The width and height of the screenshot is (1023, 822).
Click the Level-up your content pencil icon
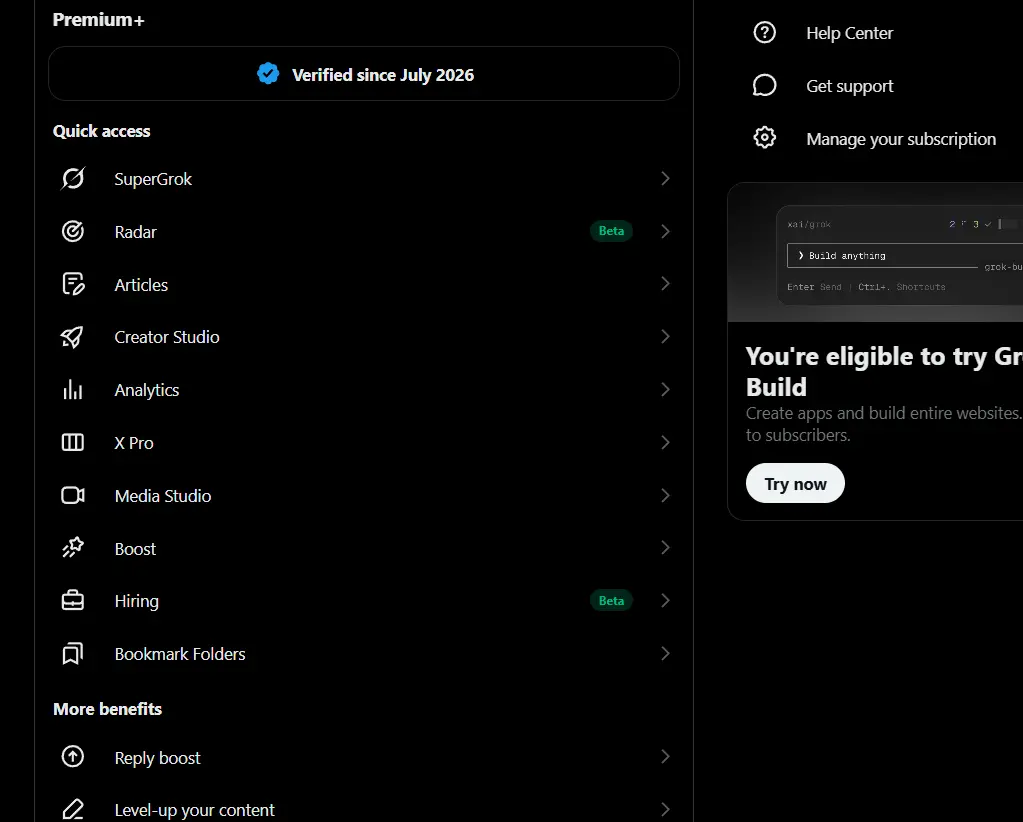click(72, 810)
